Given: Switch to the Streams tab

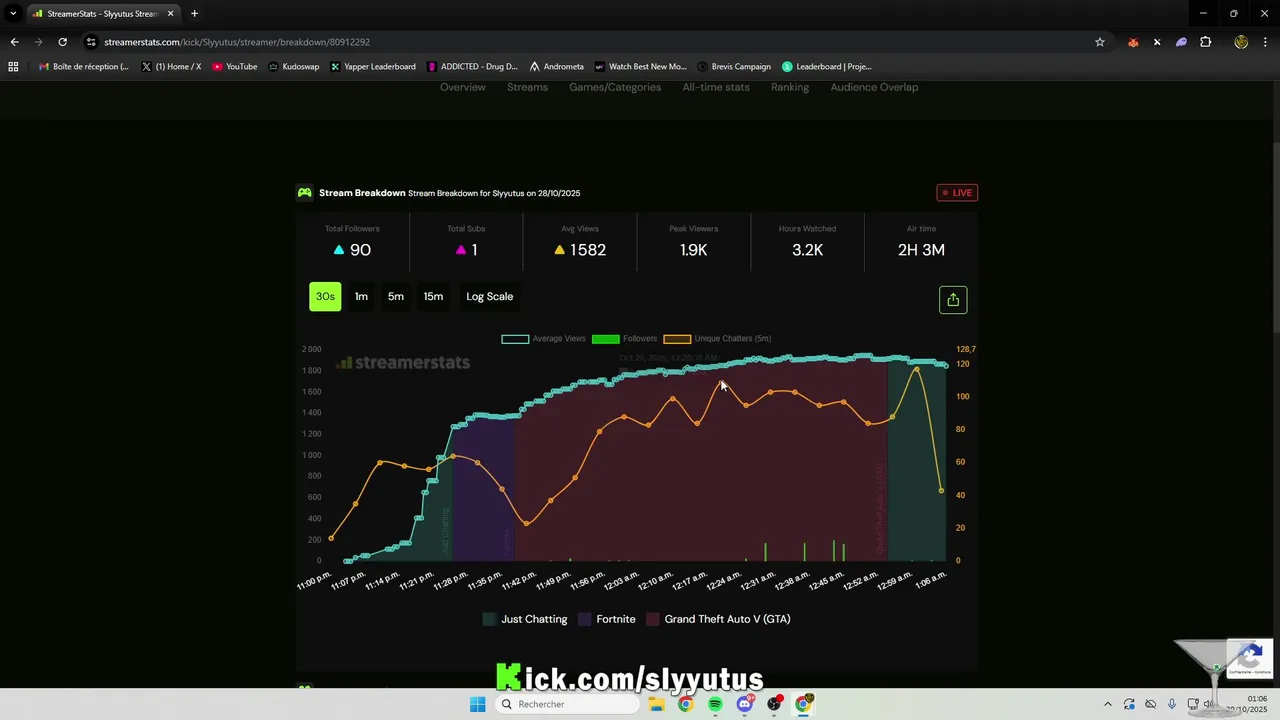Looking at the screenshot, I should (527, 87).
